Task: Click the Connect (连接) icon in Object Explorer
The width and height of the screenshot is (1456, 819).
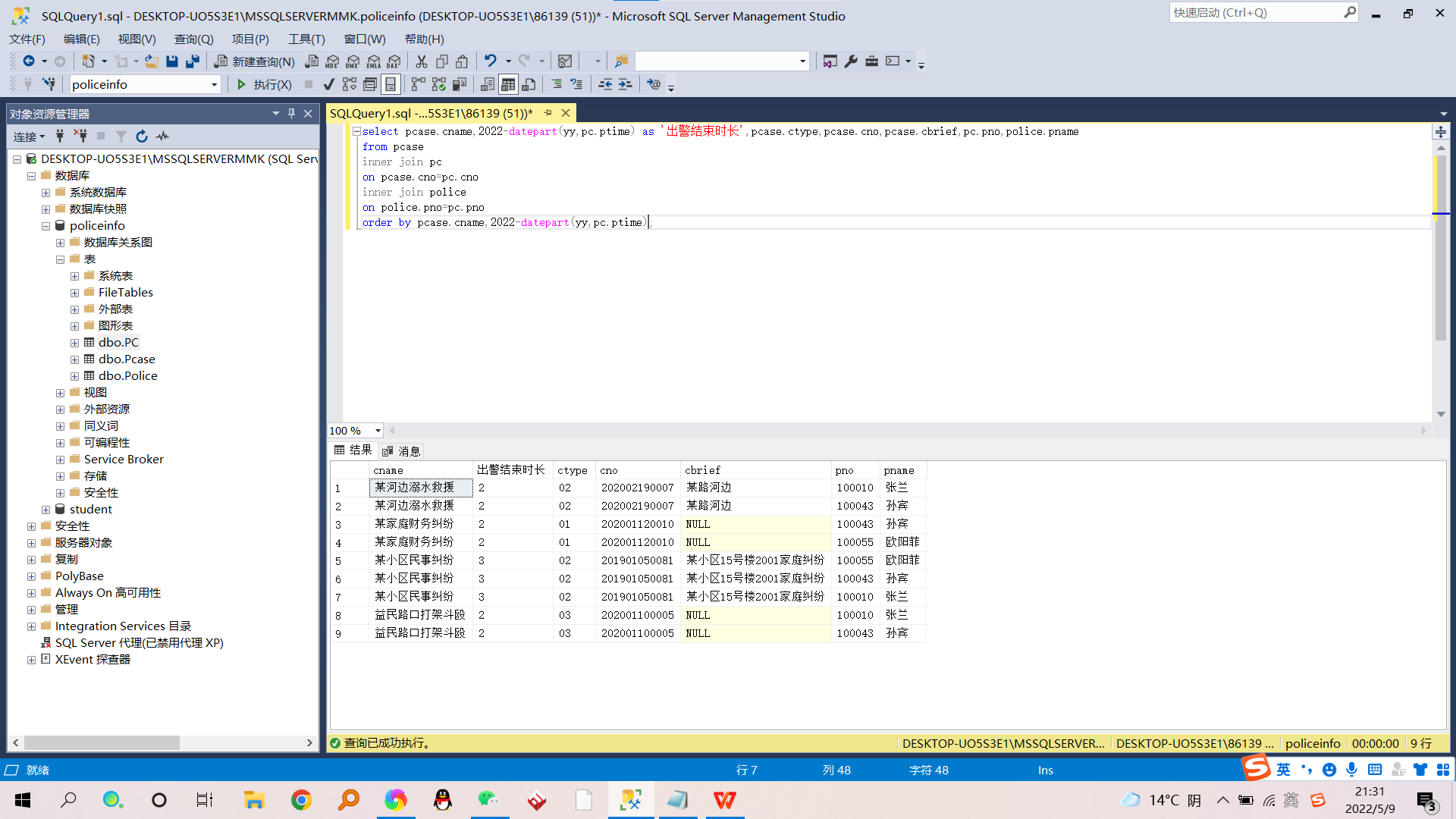Action: (x=25, y=136)
